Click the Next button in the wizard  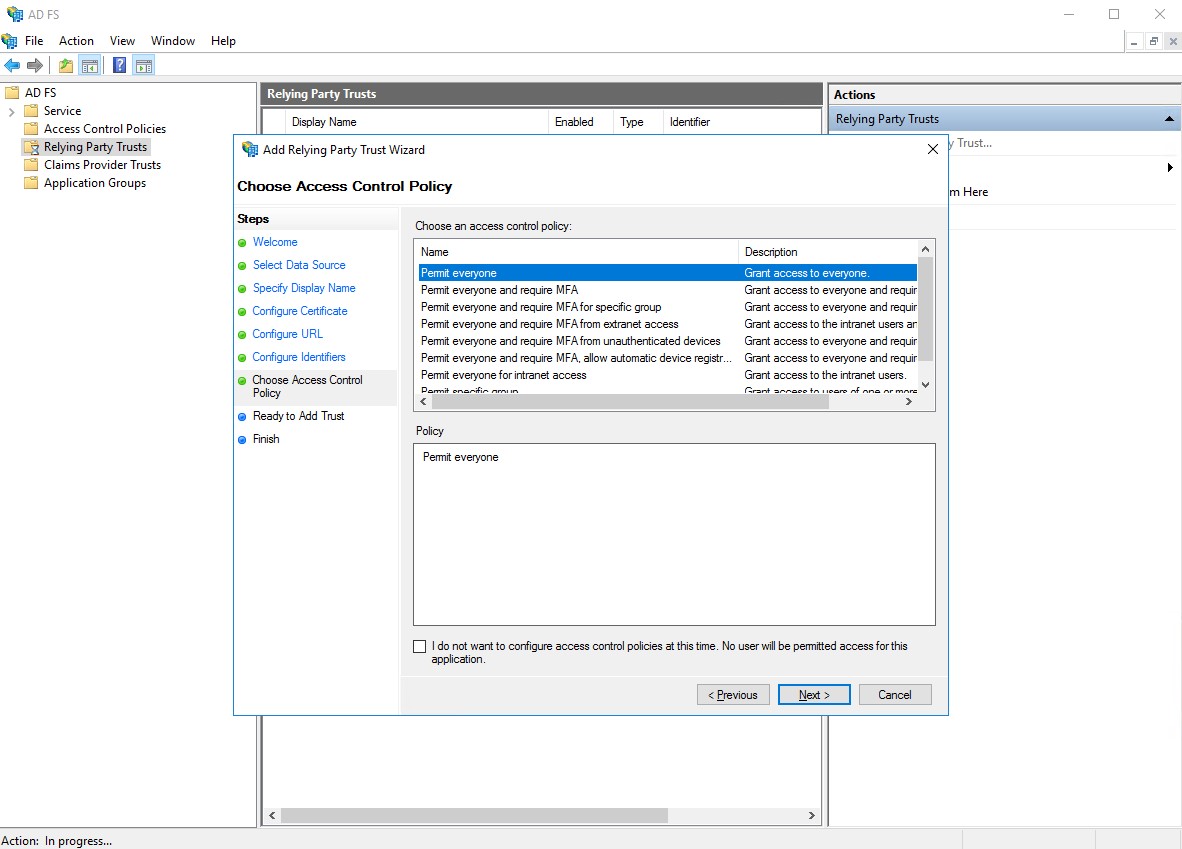(x=813, y=694)
